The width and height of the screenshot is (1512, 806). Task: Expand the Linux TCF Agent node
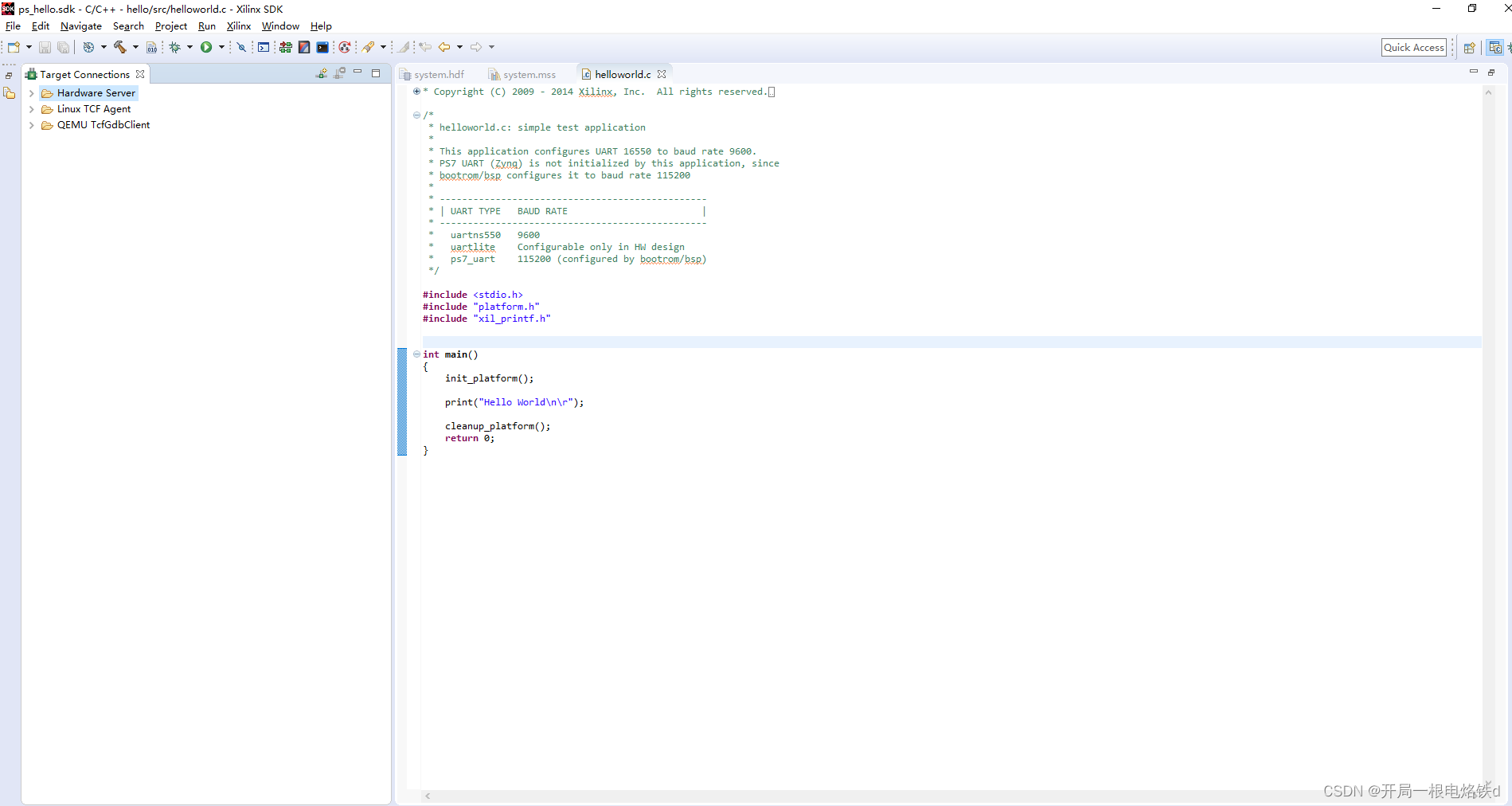click(31, 109)
